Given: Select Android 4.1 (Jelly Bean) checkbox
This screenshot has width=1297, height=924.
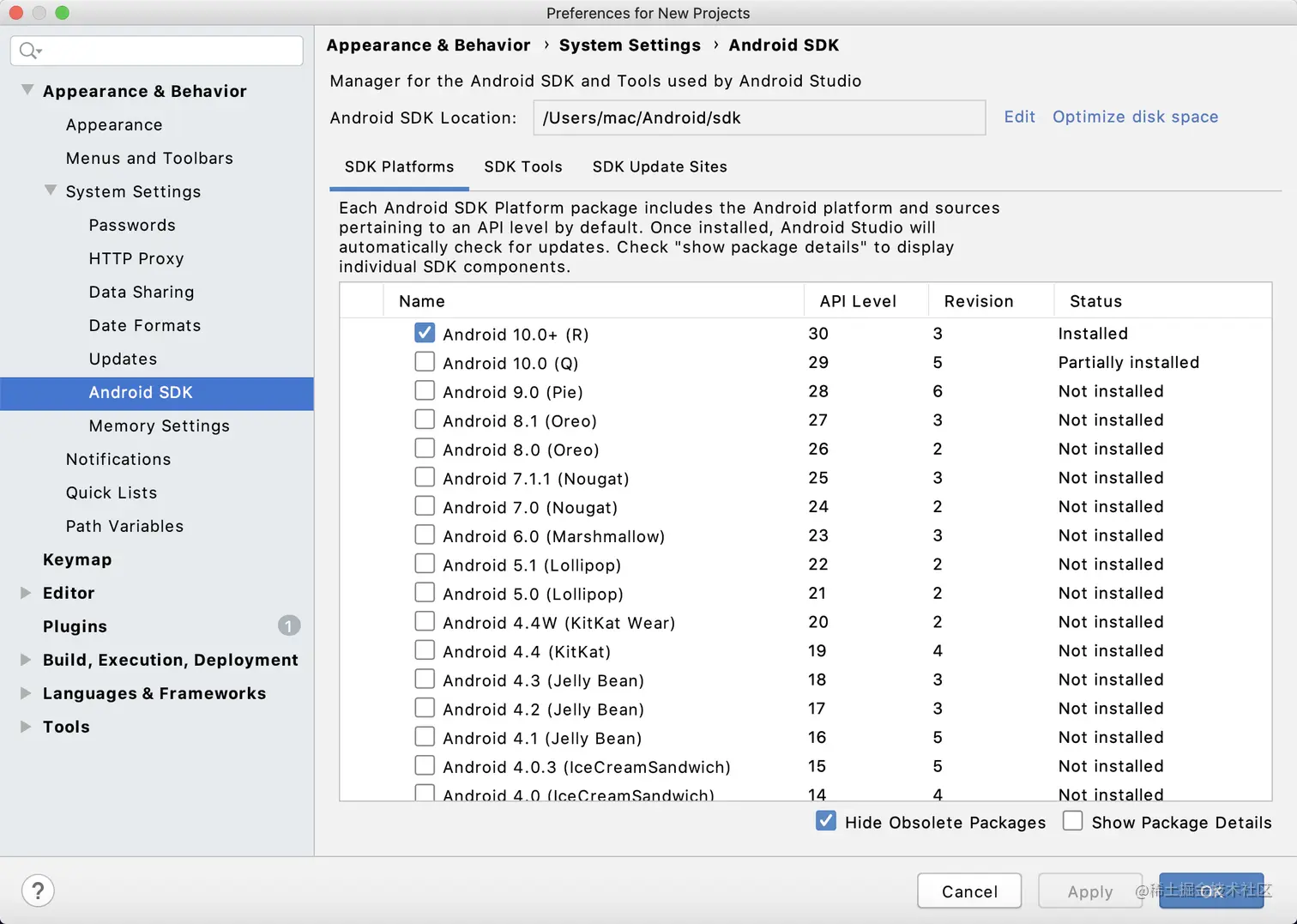Looking at the screenshot, I should pyautogui.click(x=425, y=737).
